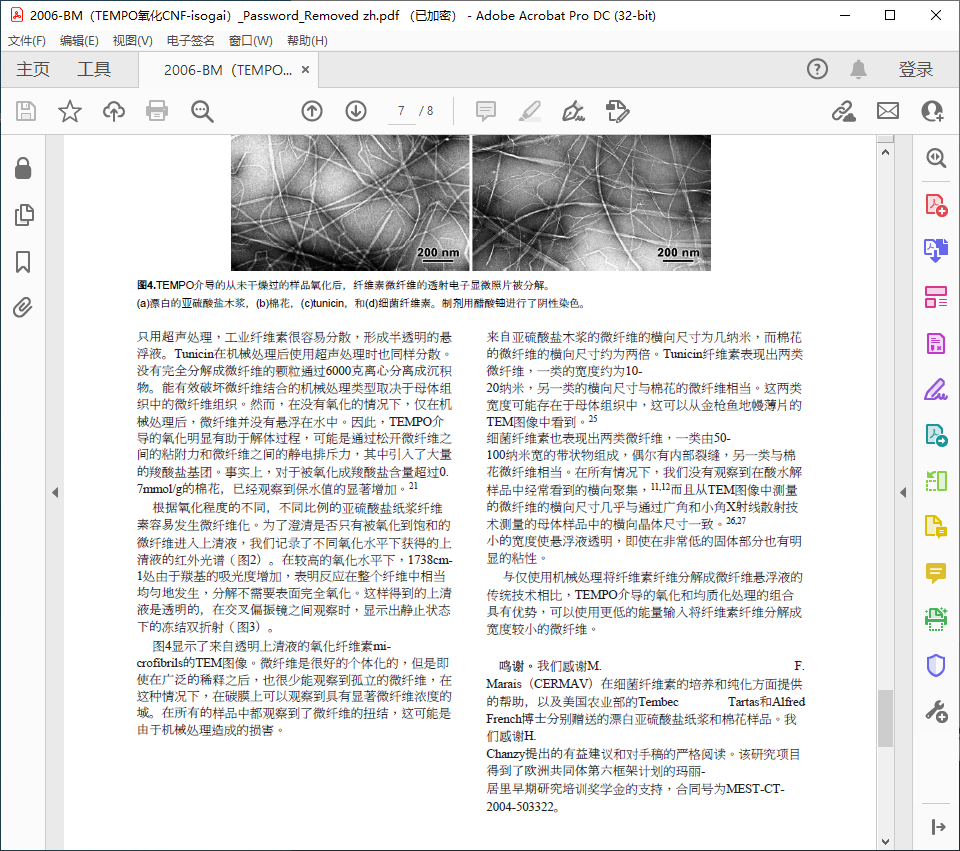
Task: Add a comment note tool
Action: coord(486,111)
